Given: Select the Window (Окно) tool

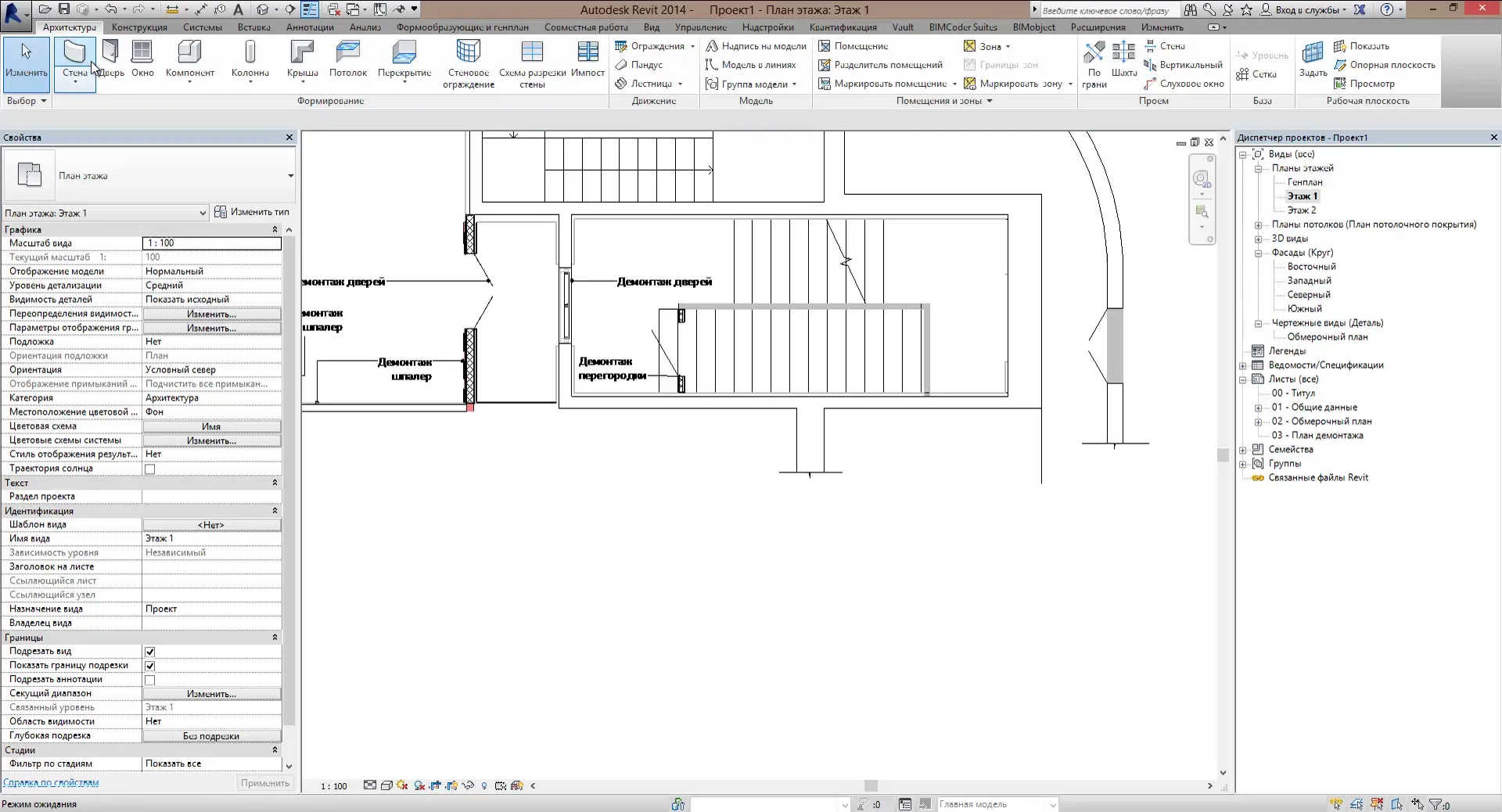Looking at the screenshot, I should point(142,56).
